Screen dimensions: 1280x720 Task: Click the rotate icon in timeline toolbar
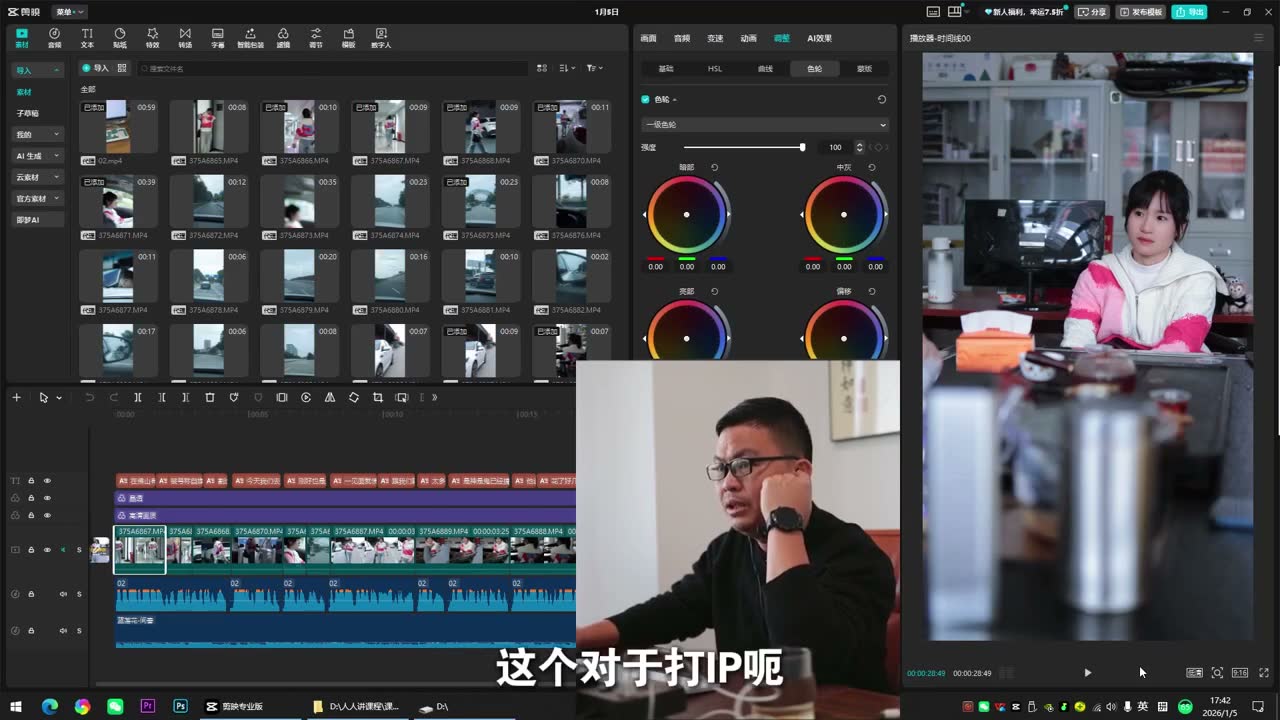tap(354, 397)
